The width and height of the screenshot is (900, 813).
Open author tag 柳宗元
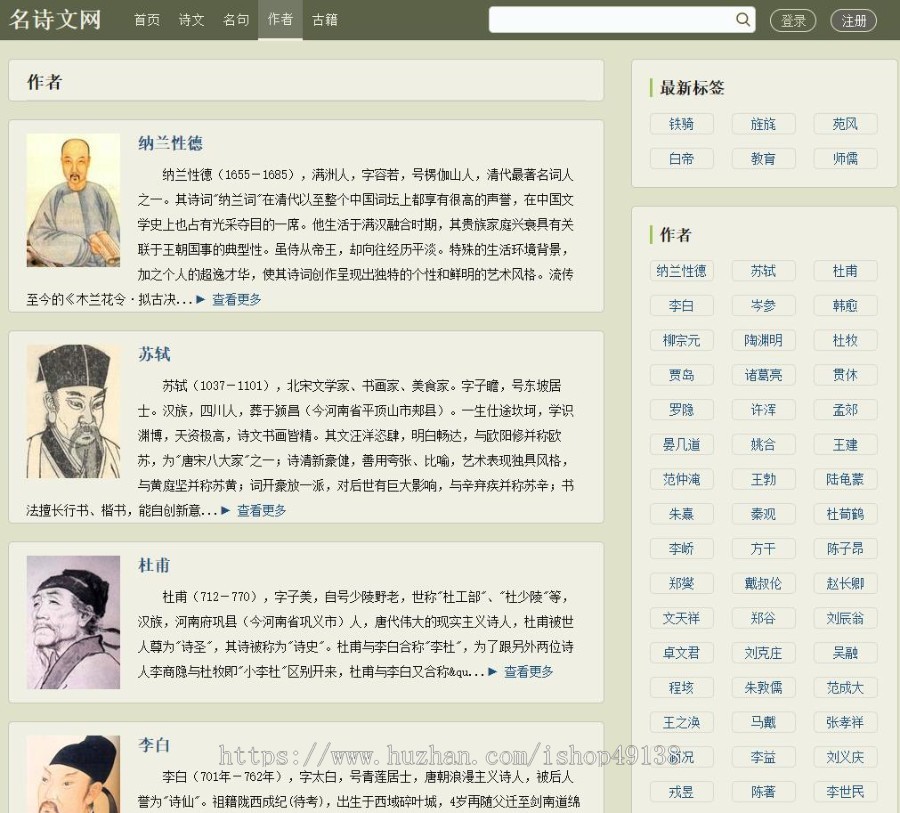pos(681,340)
